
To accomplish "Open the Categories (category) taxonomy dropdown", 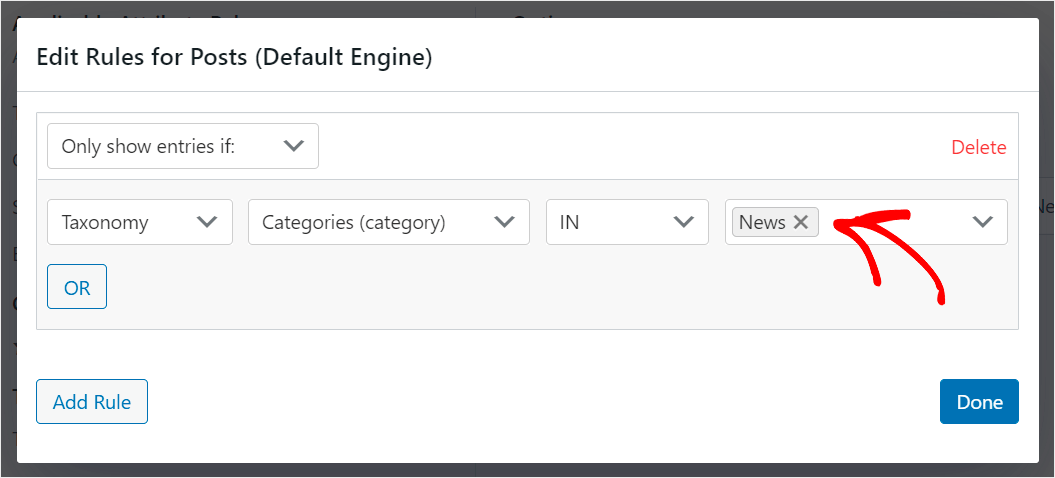I will tap(388, 222).
